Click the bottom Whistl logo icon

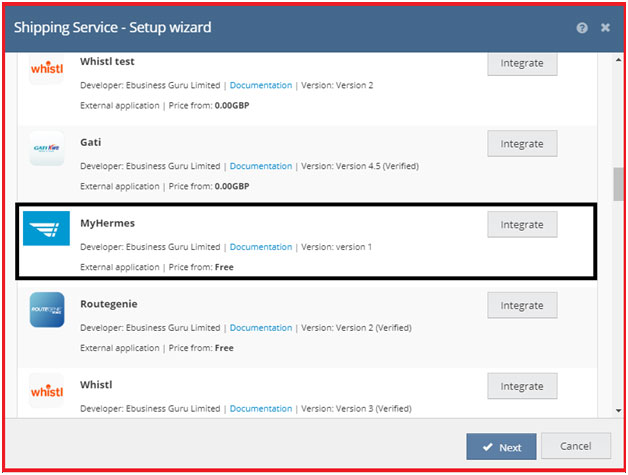pyautogui.click(x=47, y=391)
